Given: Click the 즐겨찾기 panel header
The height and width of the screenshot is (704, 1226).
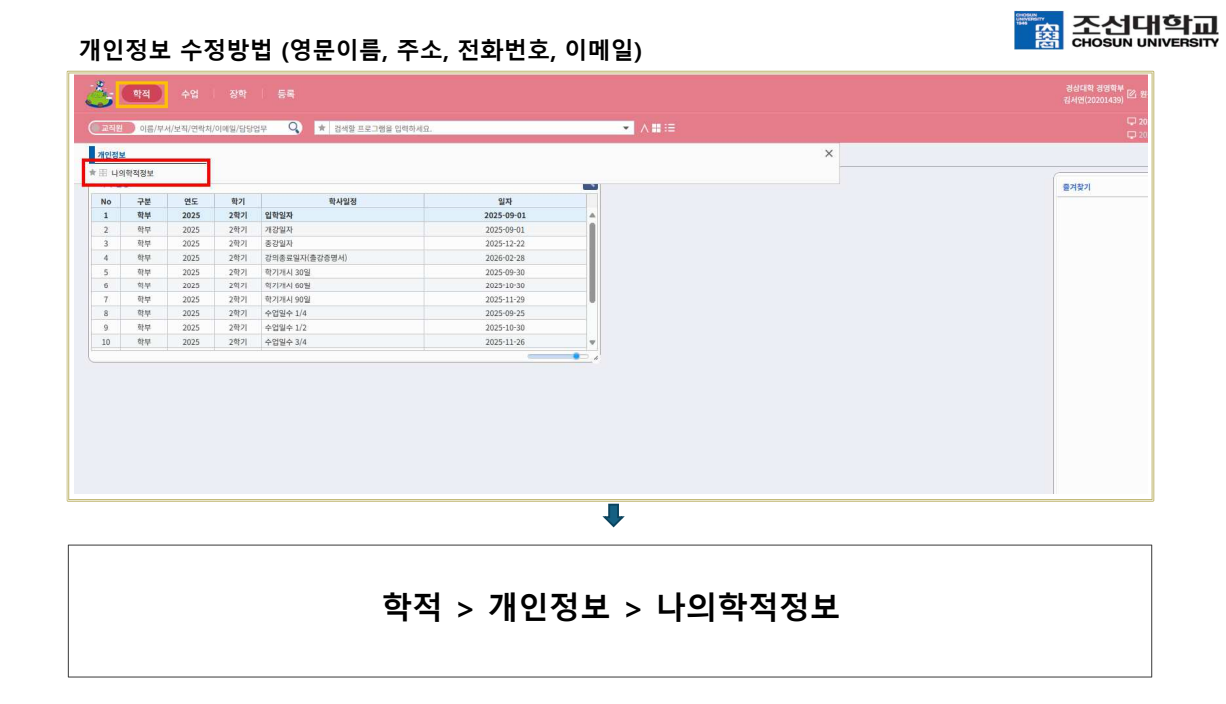Looking at the screenshot, I should [1077, 186].
